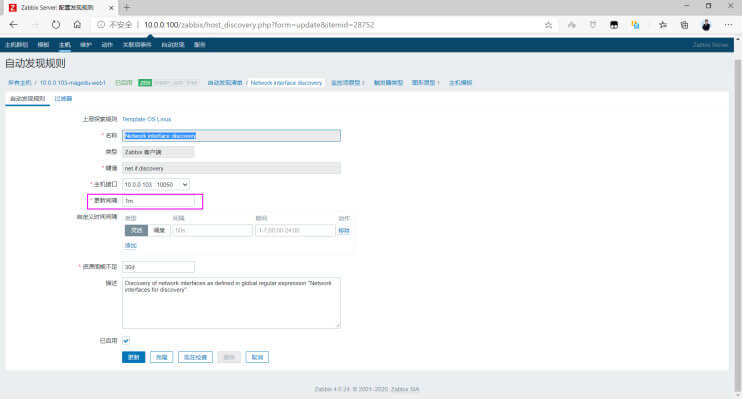Open host 10.0.0.103-magedu-web1 breadcrumb link
Viewport: 742px width, 399px height.
pyautogui.click(x=73, y=83)
